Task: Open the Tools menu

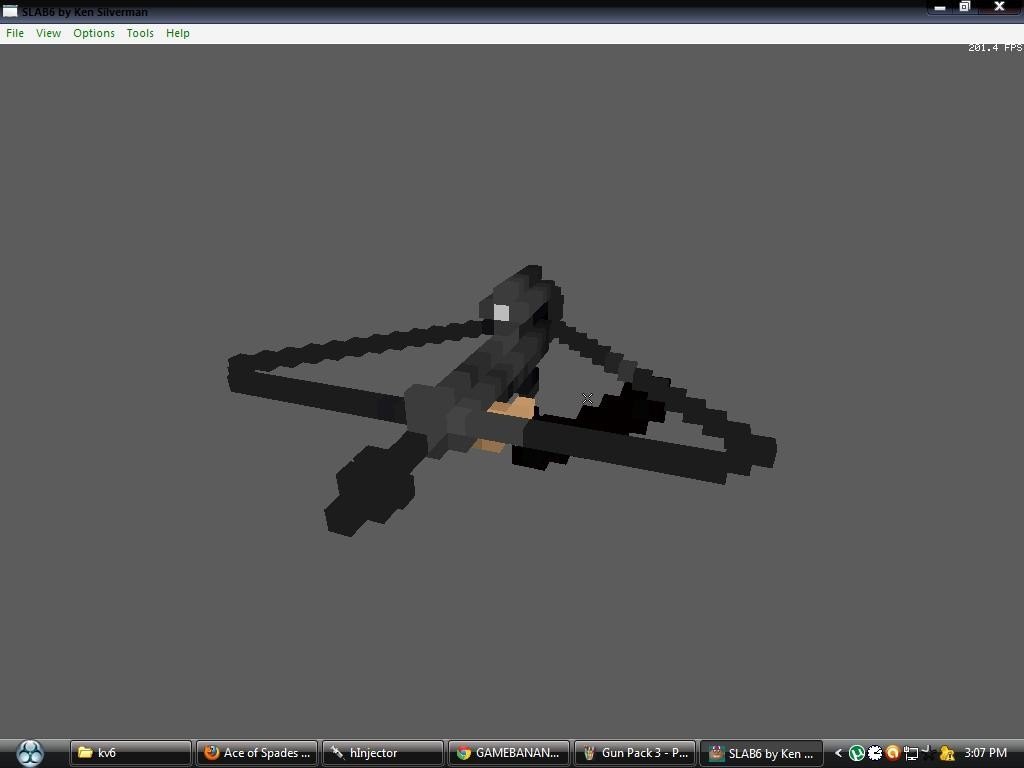Action: point(140,33)
